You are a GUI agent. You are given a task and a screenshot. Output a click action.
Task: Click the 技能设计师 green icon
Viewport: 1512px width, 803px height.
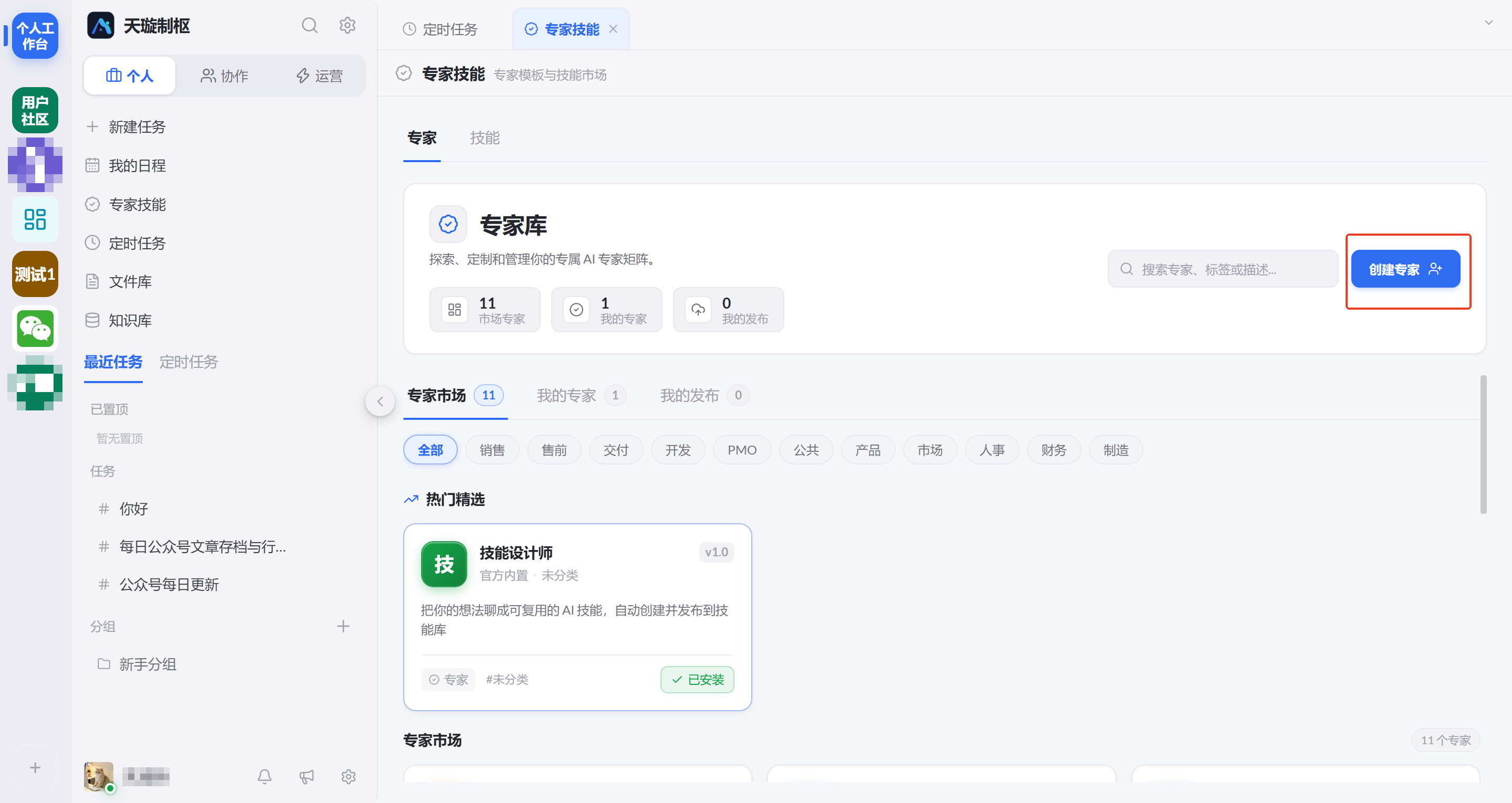[444, 564]
